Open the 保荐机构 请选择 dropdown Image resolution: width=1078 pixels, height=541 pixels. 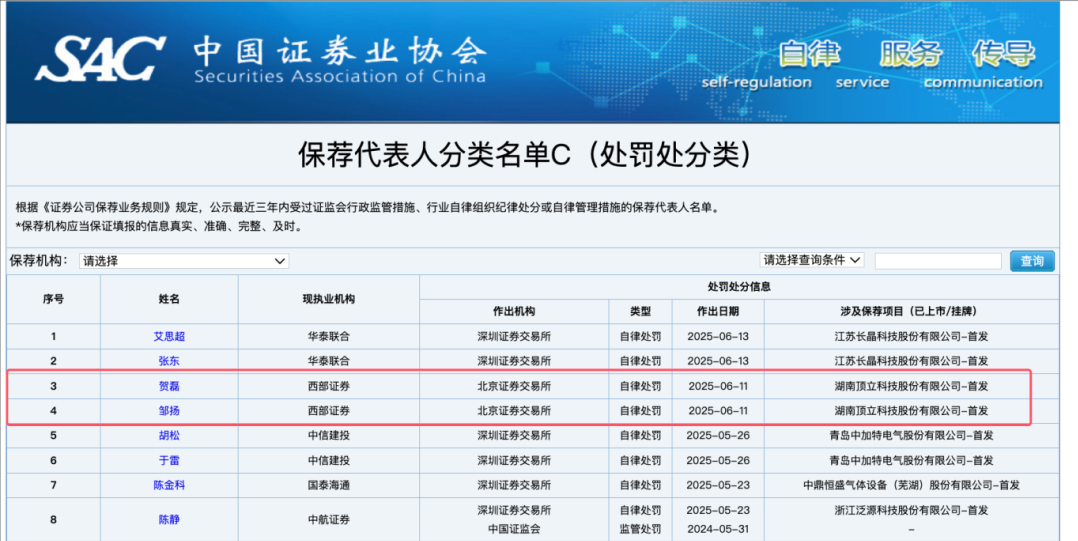(x=184, y=261)
